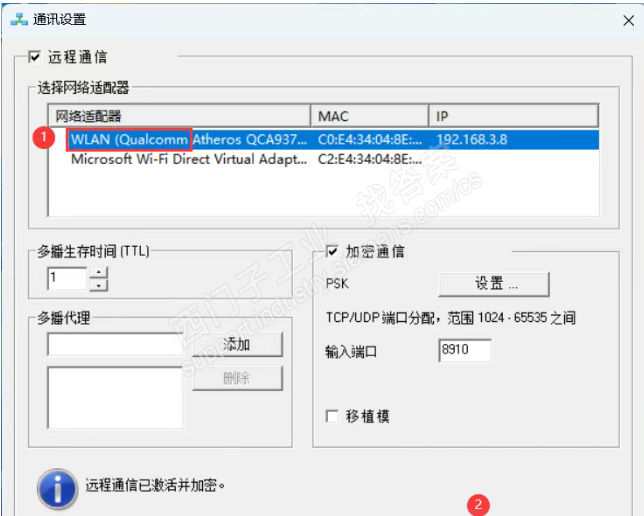Close the 通讯设置 dialog
The image size is (644, 516).
pyautogui.click(x=628, y=21)
